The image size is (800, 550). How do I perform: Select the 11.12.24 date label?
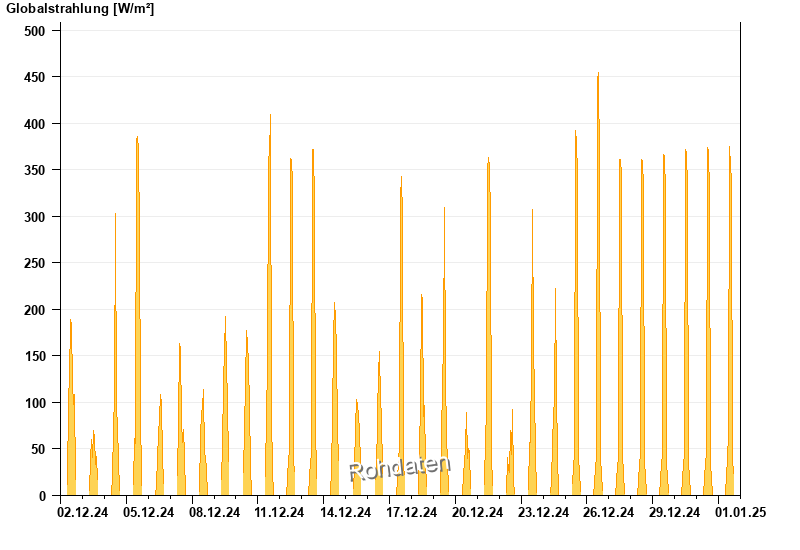tap(279, 512)
